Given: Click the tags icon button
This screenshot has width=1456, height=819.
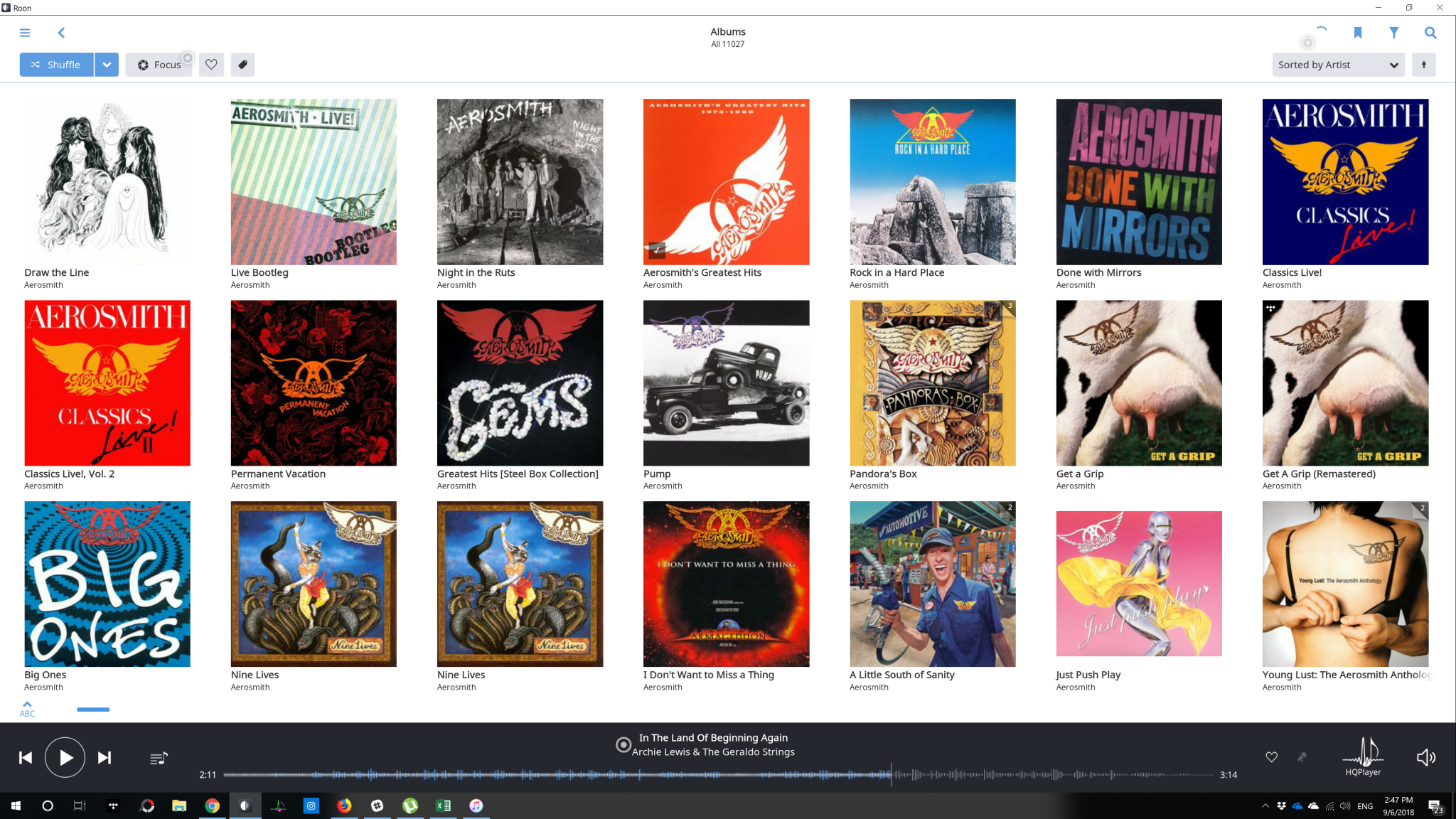Looking at the screenshot, I should (242, 65).
